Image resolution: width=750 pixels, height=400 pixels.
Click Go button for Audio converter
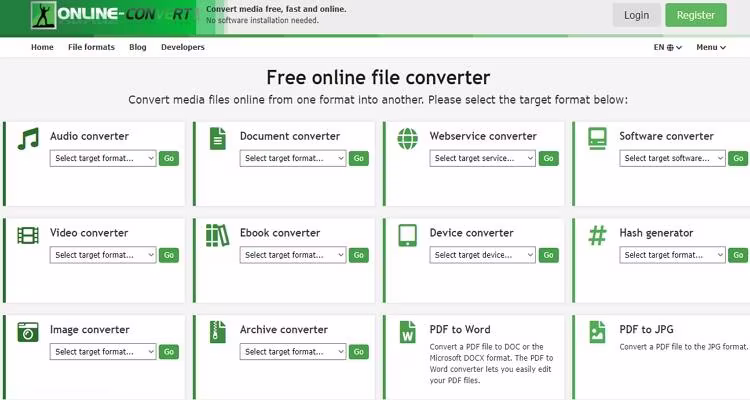(169, 158)
